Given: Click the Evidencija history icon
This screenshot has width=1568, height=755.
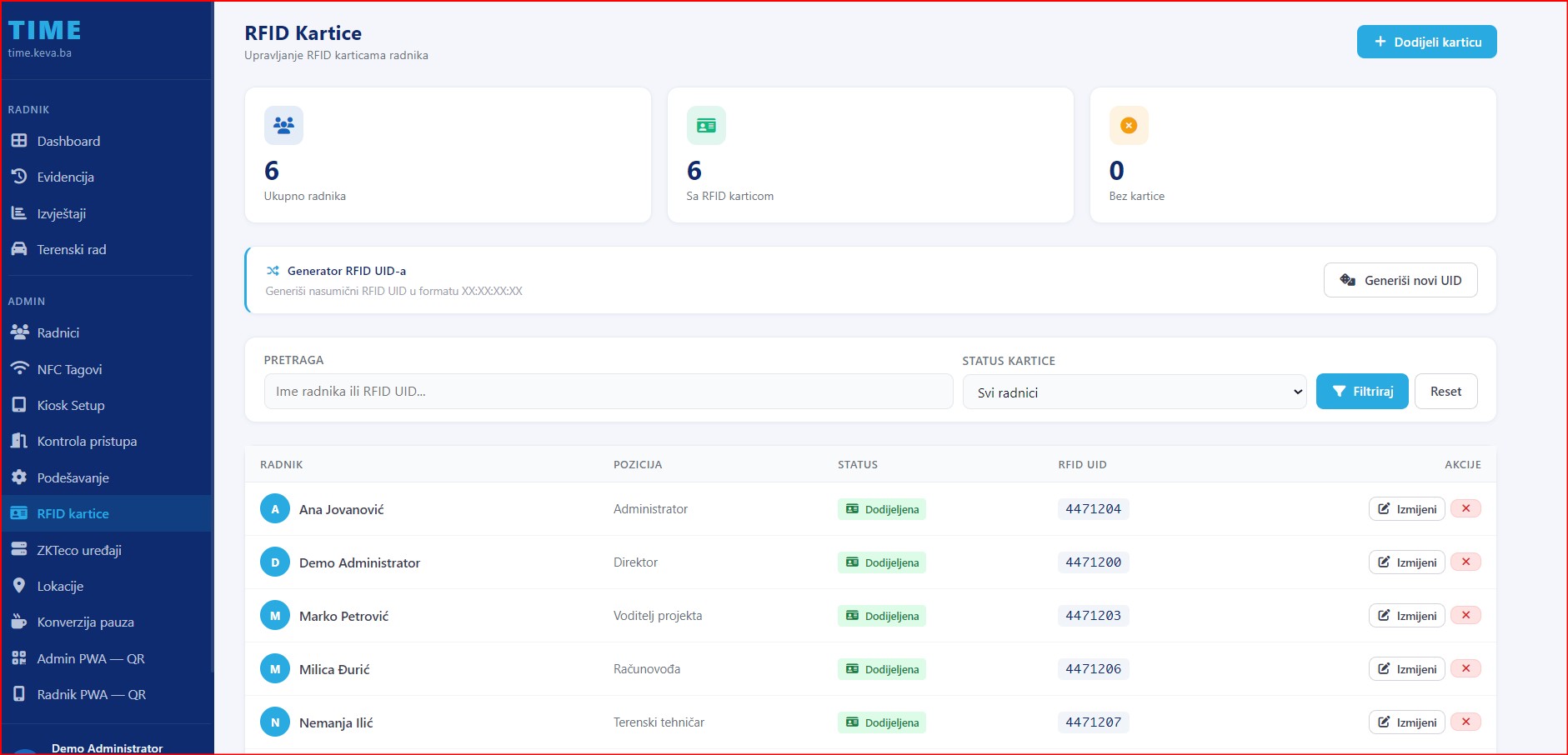Looking at the screenshot, I should (x=19, y=177).
